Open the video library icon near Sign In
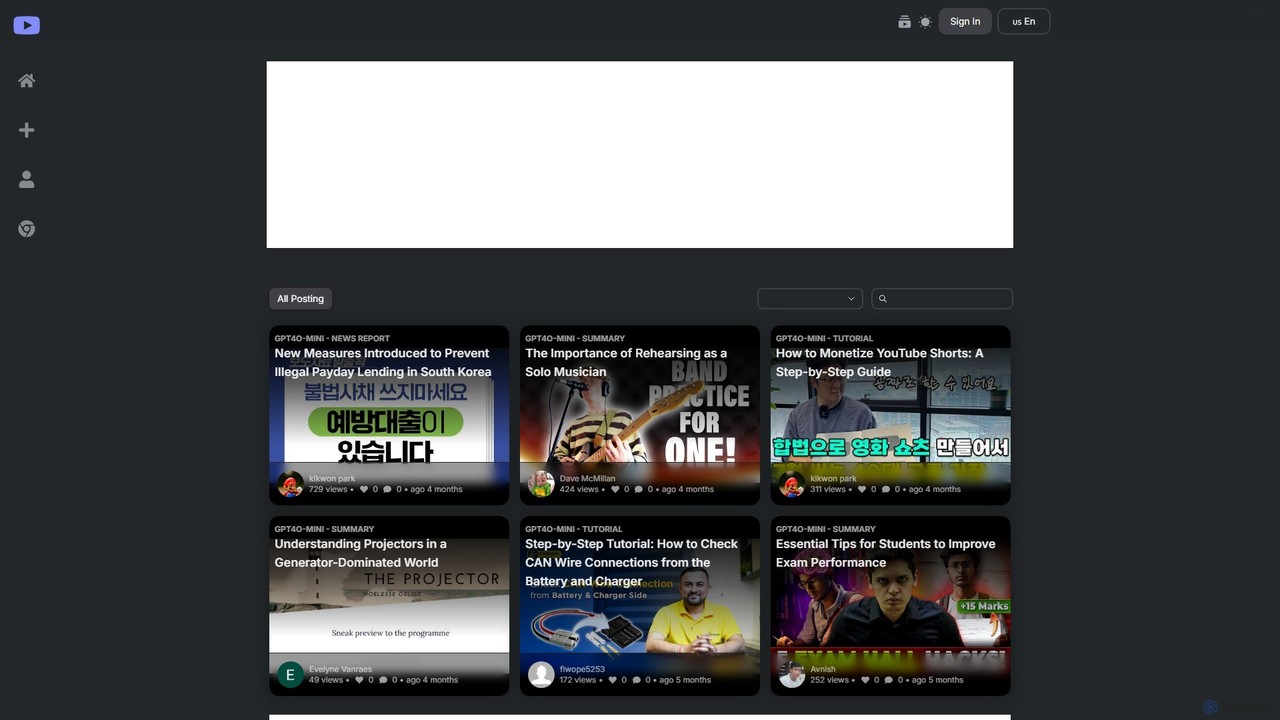This screenshot has width=1280, height=720. (x=904, y=22)
